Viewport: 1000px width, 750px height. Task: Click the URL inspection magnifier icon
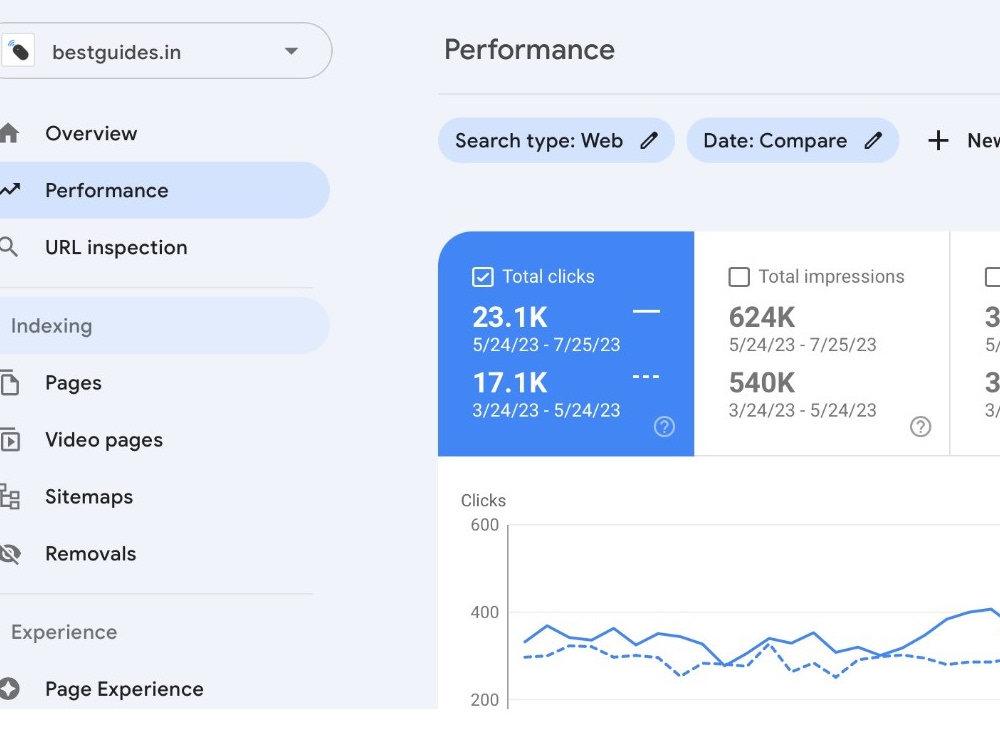click(9, 246)
